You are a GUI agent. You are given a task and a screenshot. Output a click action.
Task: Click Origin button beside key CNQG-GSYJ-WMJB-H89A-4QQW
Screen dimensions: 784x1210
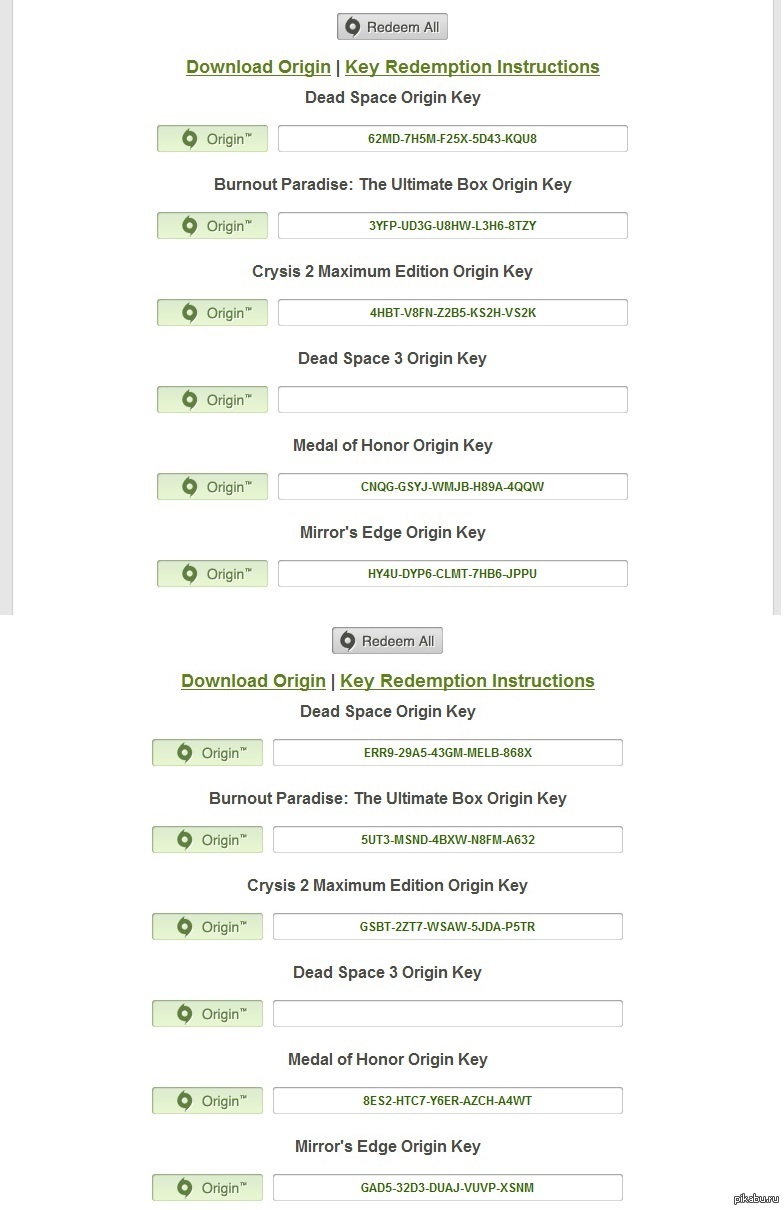(x=212, y=487)
